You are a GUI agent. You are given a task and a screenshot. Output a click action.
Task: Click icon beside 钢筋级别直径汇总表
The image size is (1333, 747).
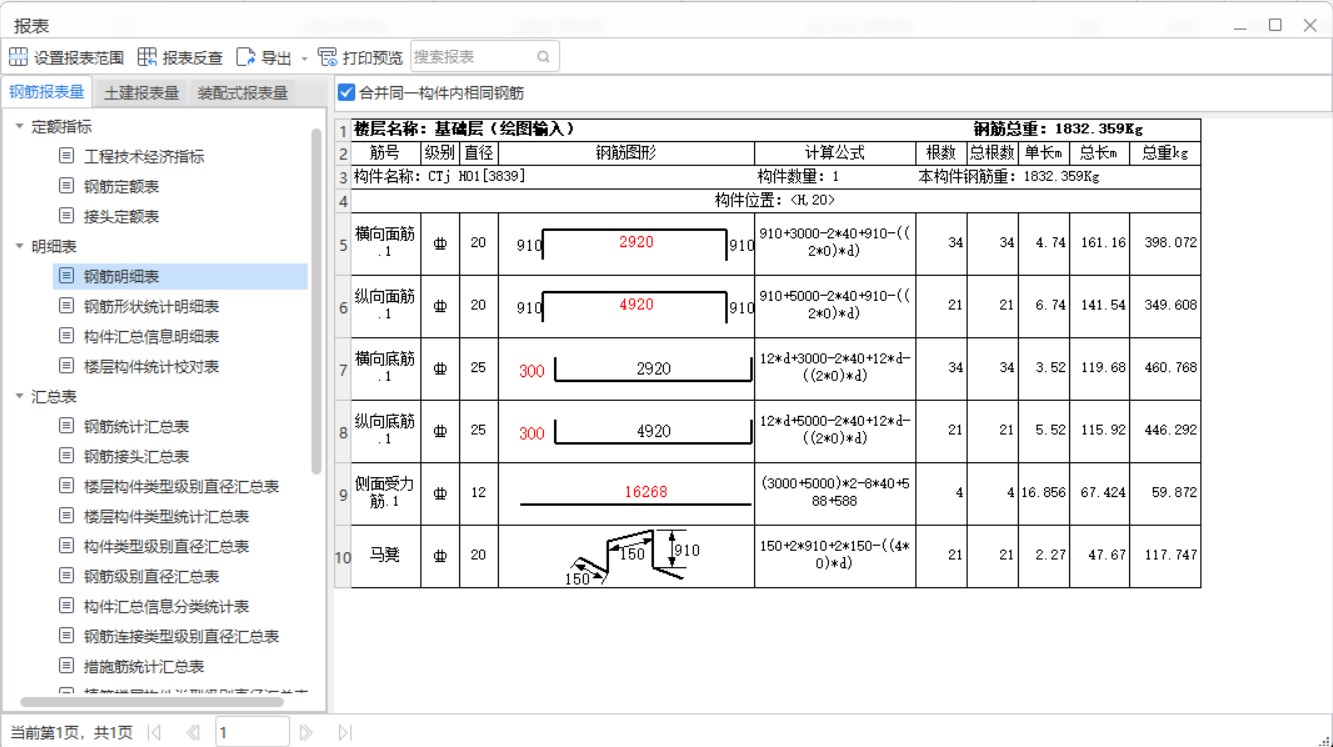tap(66, 576)
